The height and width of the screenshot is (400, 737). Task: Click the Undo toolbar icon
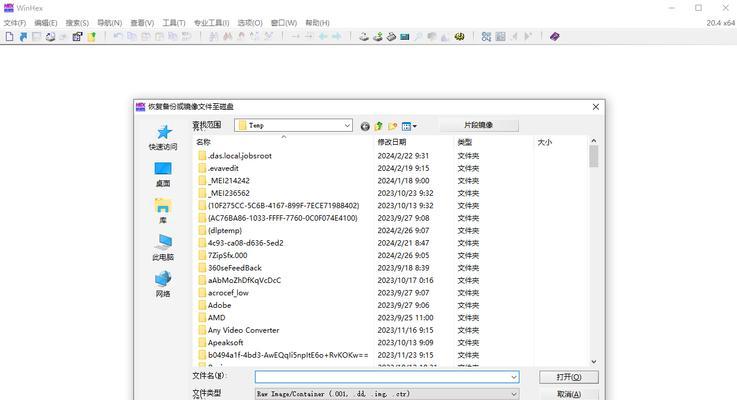pyautogui.click(x=118, y=37)
